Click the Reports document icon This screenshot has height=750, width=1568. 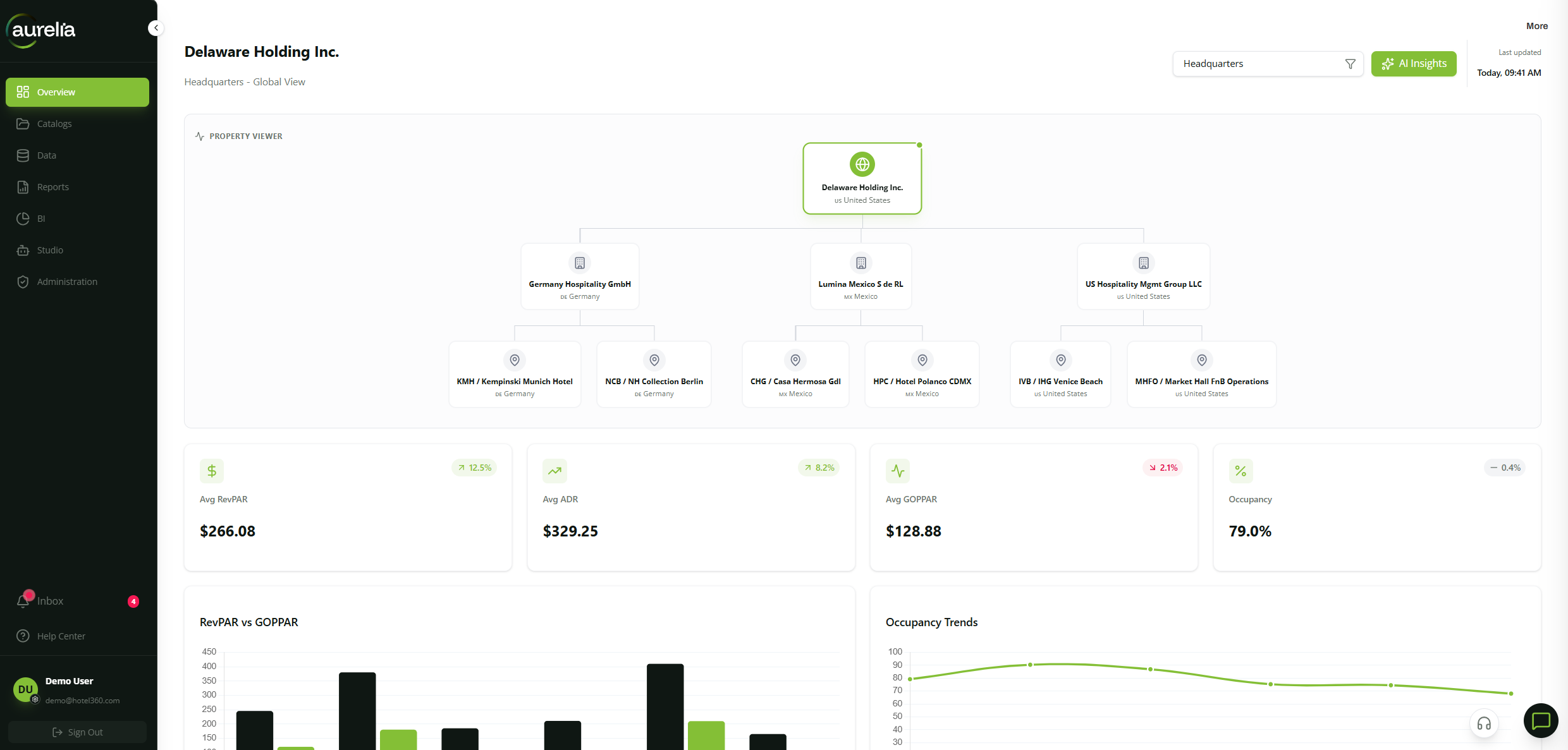(x=23, y=187)
